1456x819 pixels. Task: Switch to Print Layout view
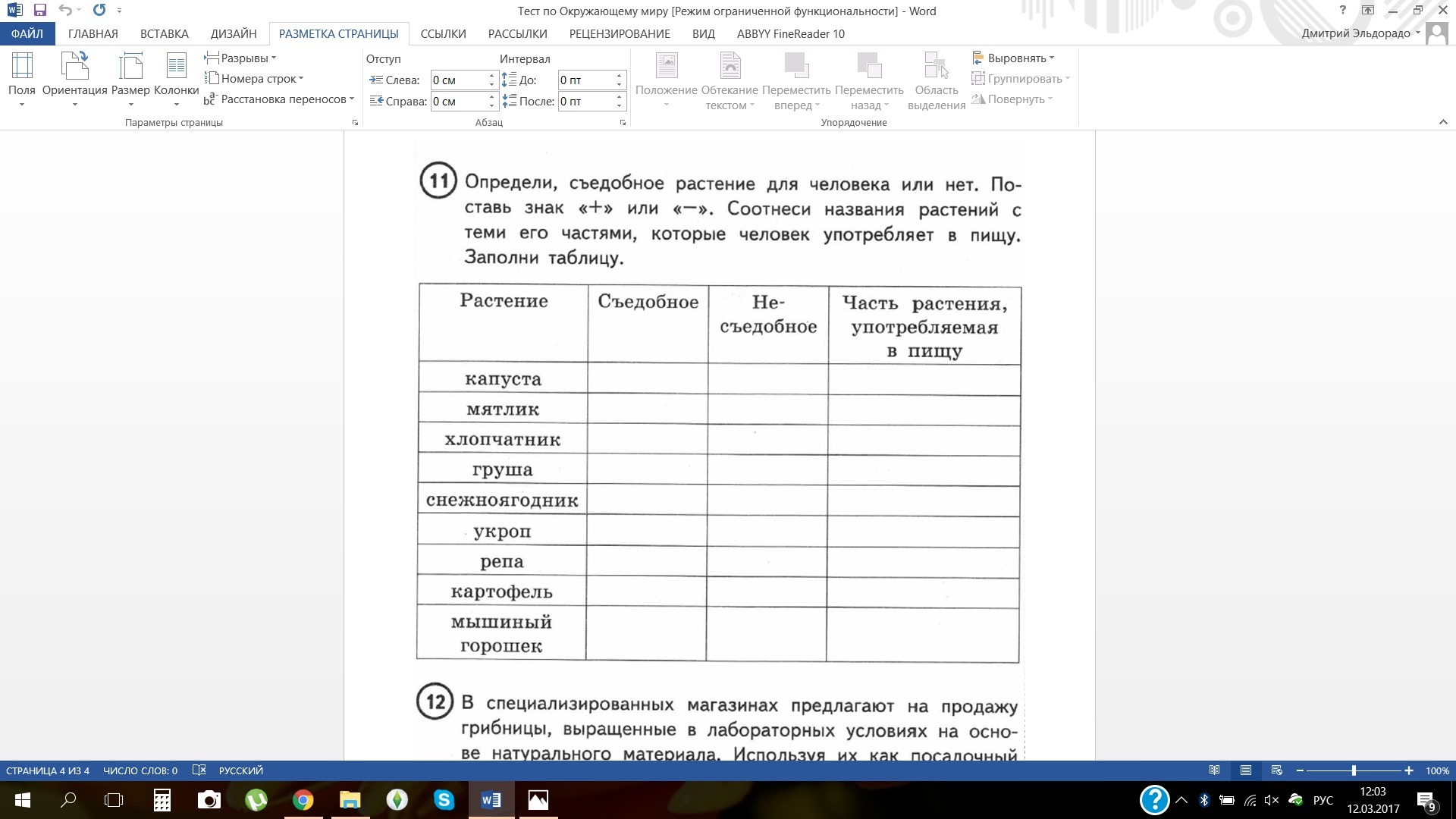click(1245, 770)
